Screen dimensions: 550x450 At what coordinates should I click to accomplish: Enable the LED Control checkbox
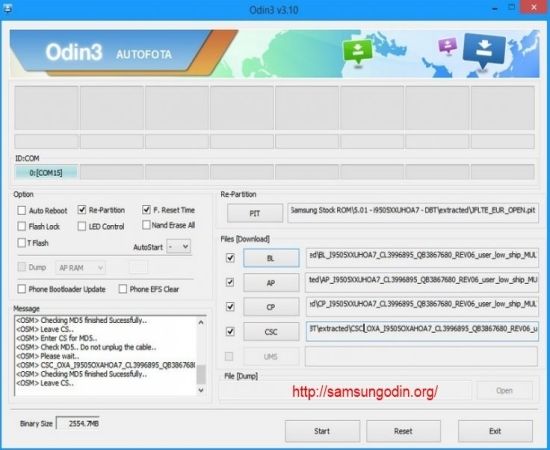click(x=82, y=226)
